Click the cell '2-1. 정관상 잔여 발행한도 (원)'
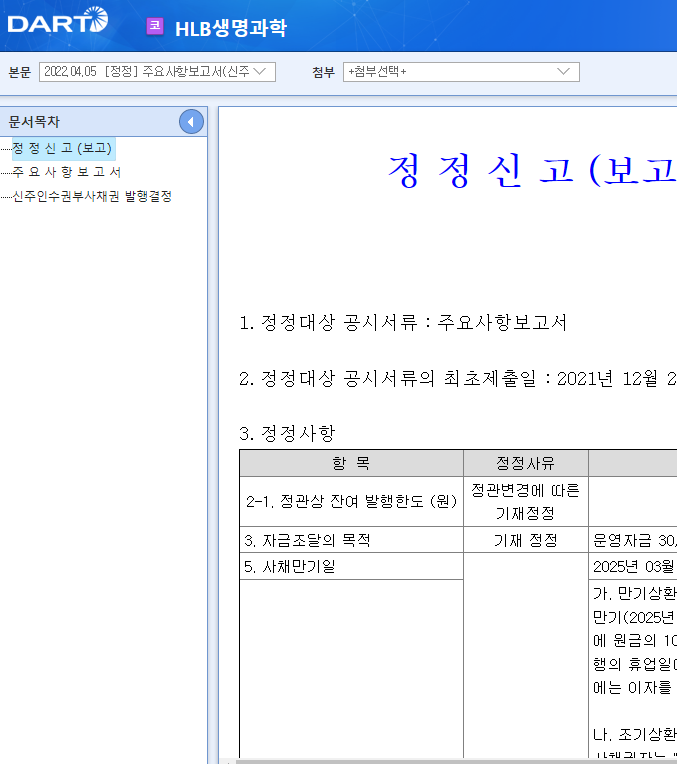This screenshot has width=677, height=764. tap(351, 501)
